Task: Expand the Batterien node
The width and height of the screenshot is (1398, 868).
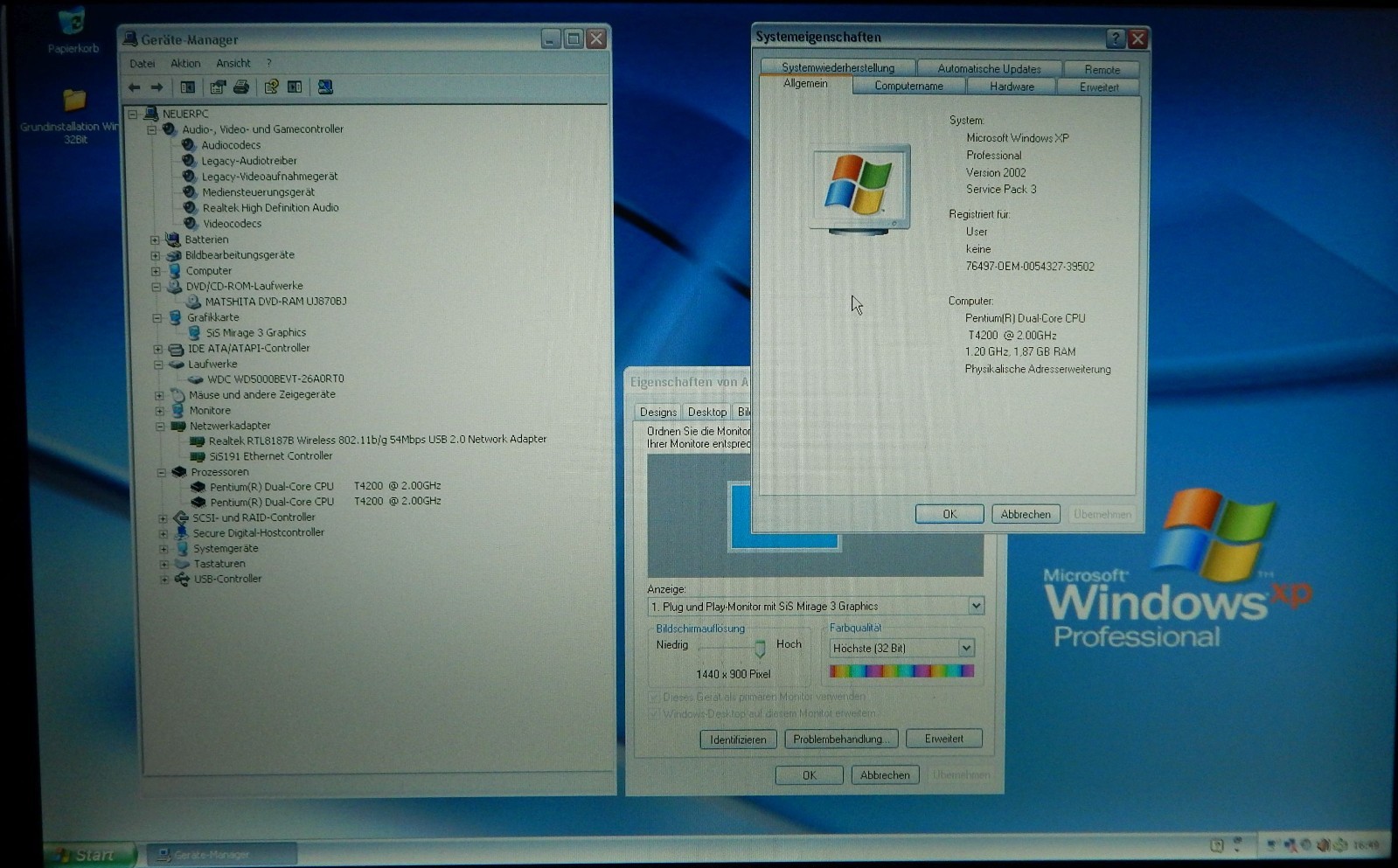Action: [x=155, y=240]
